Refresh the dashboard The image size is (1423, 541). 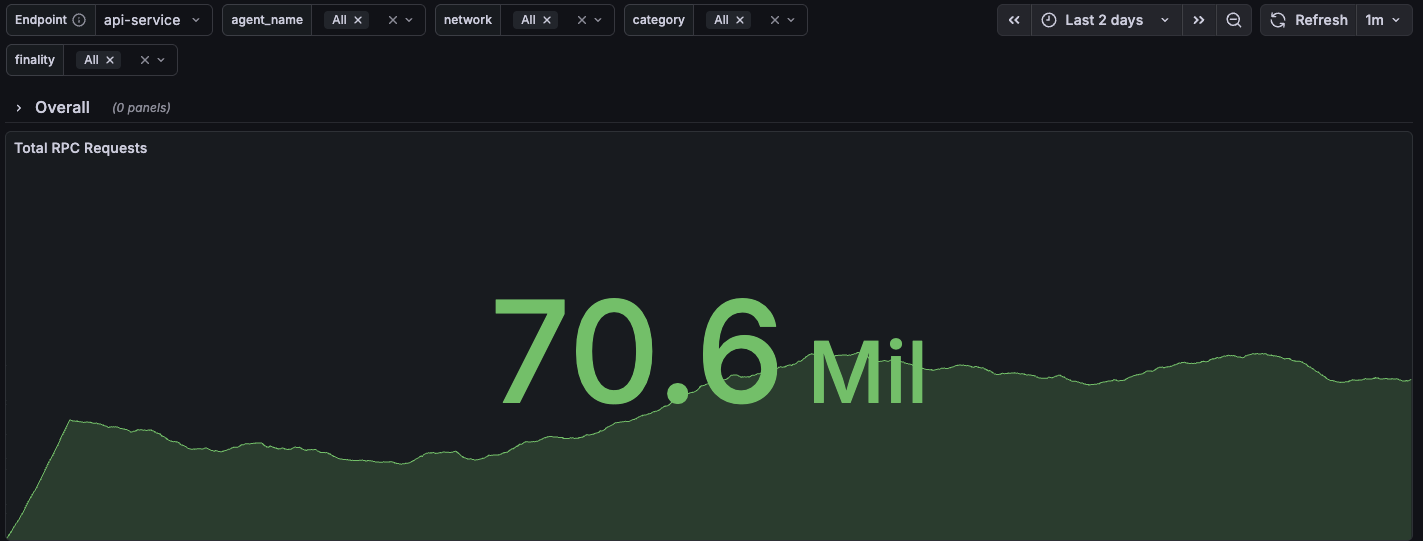pyautogui.click(x=1308, y=20)
